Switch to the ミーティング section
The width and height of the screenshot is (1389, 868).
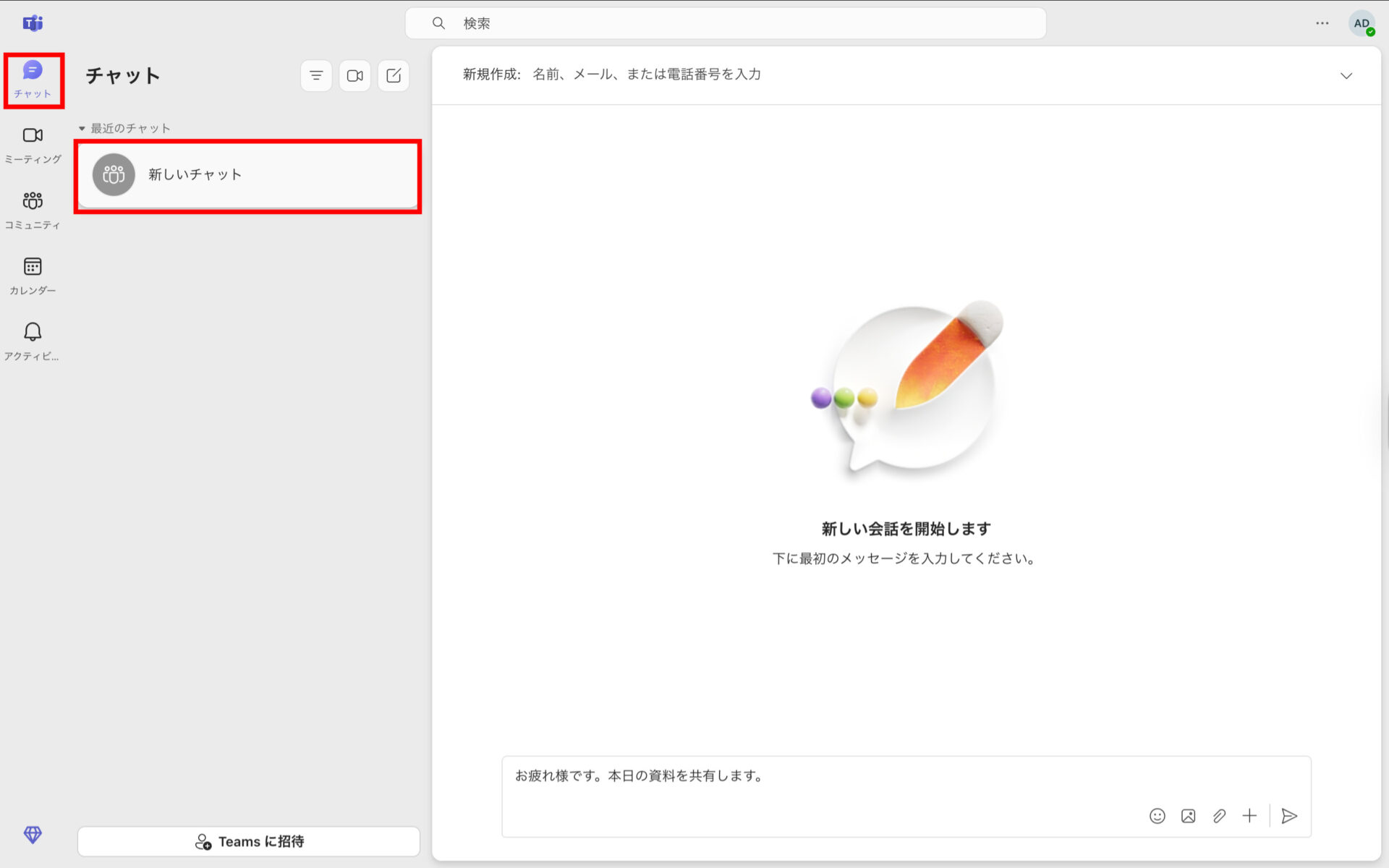(33, 141)
